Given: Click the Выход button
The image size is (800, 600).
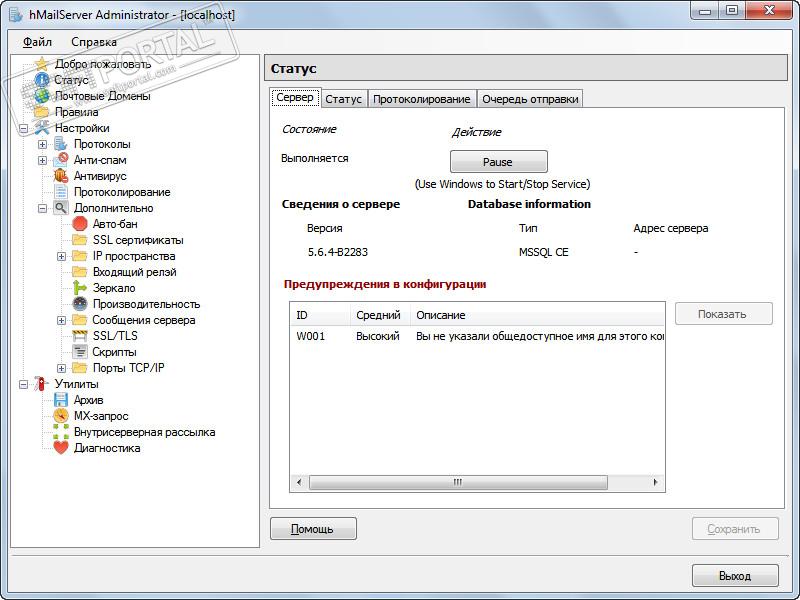Looking at the screenshot, I should (735, 576).
